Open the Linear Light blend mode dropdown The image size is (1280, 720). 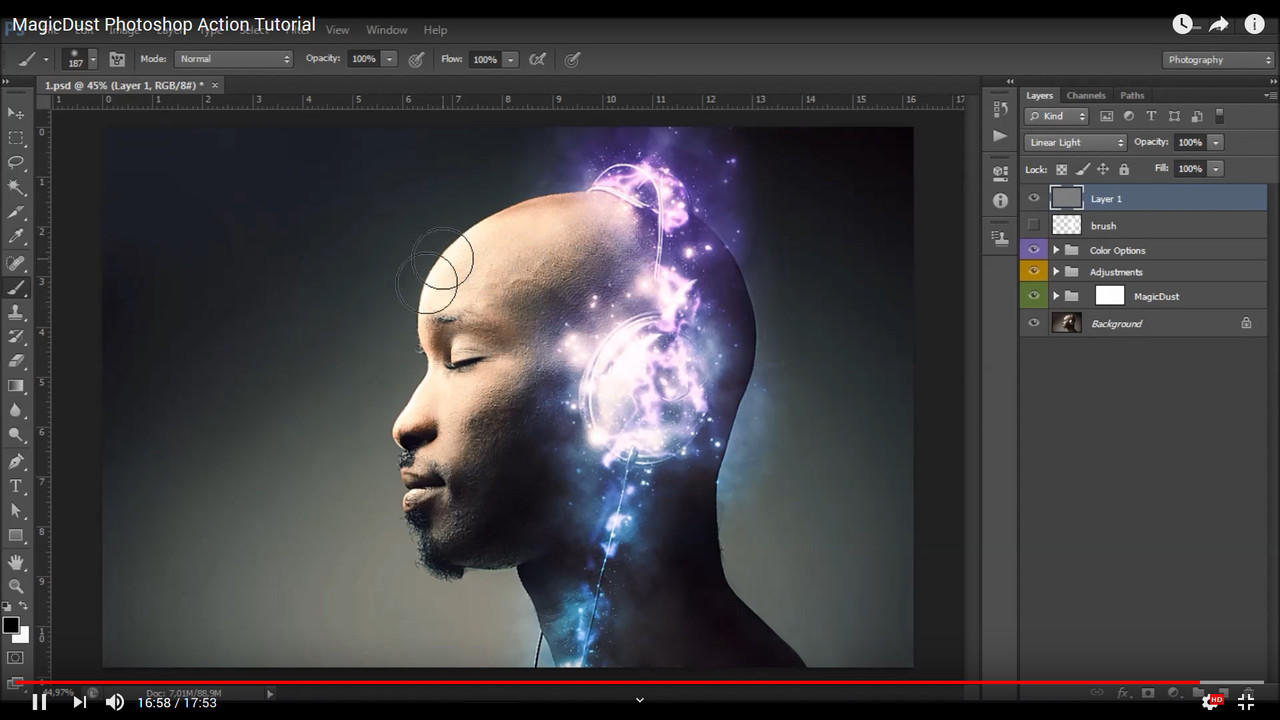tap(1075, 143)
